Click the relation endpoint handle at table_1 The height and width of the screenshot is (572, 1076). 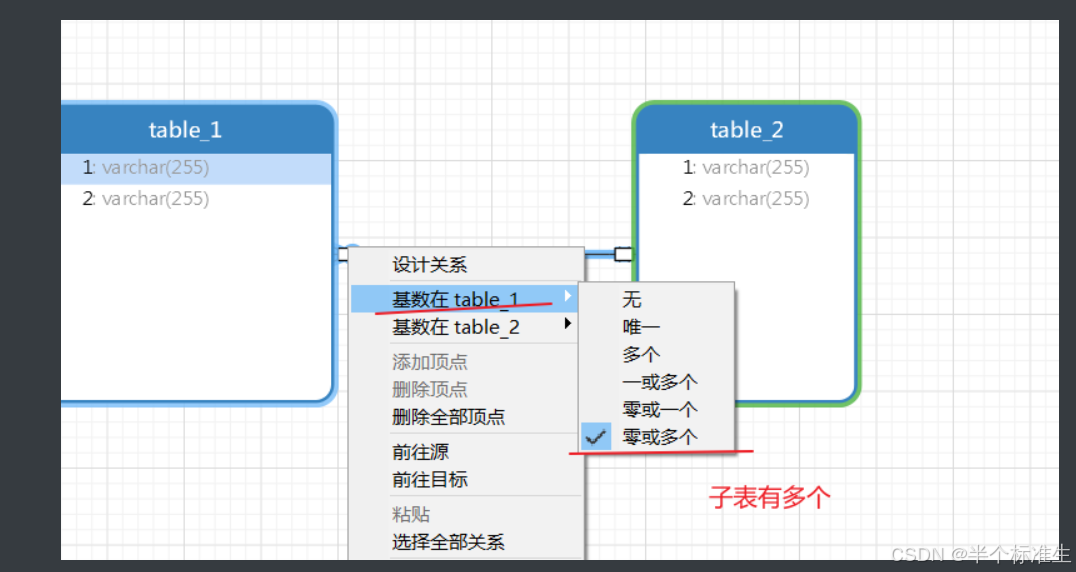343,254
